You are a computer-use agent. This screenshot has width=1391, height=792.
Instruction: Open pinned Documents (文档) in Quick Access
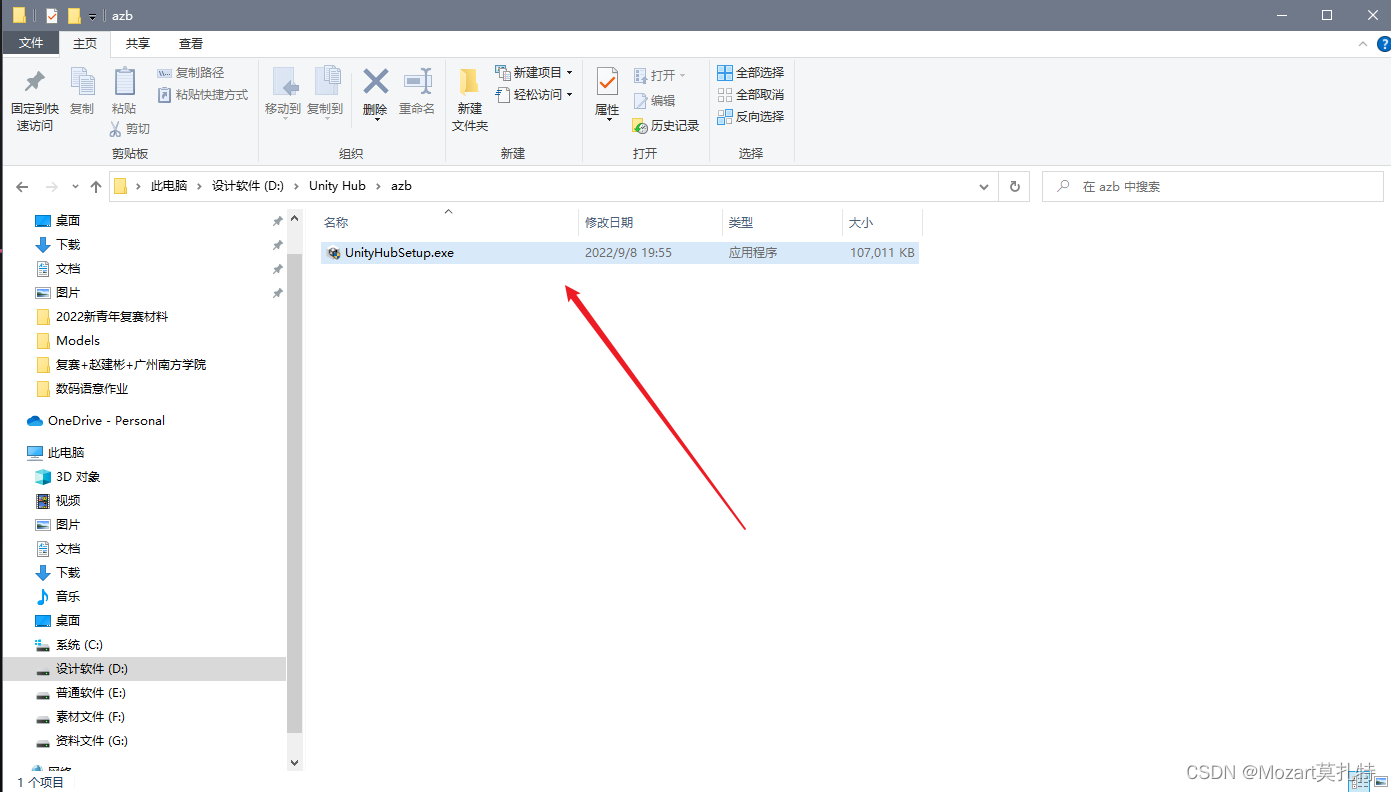68,269
